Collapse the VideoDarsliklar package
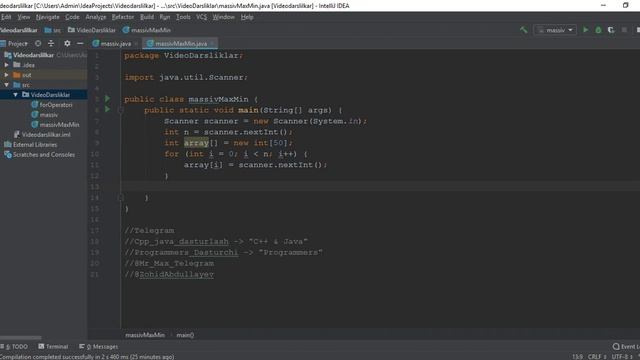Viewport: 640px width, 360px height. coord(16,95)
